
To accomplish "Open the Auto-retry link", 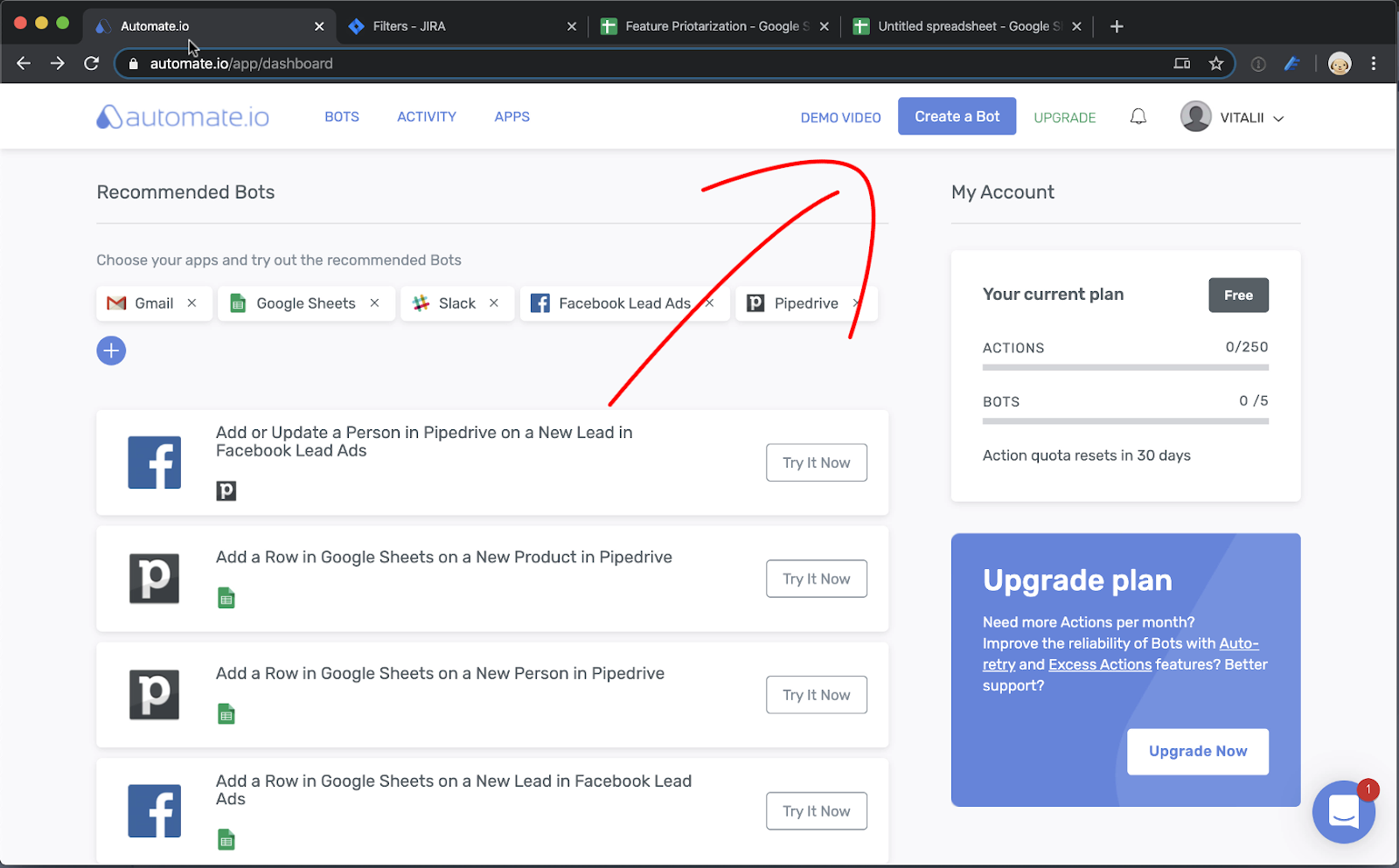I will [1239, 643].
